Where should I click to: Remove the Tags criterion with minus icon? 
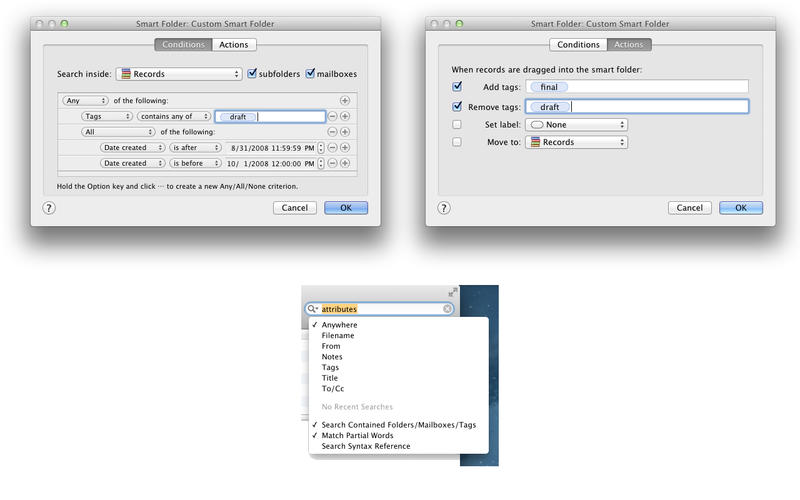click(x=333, y=117)
